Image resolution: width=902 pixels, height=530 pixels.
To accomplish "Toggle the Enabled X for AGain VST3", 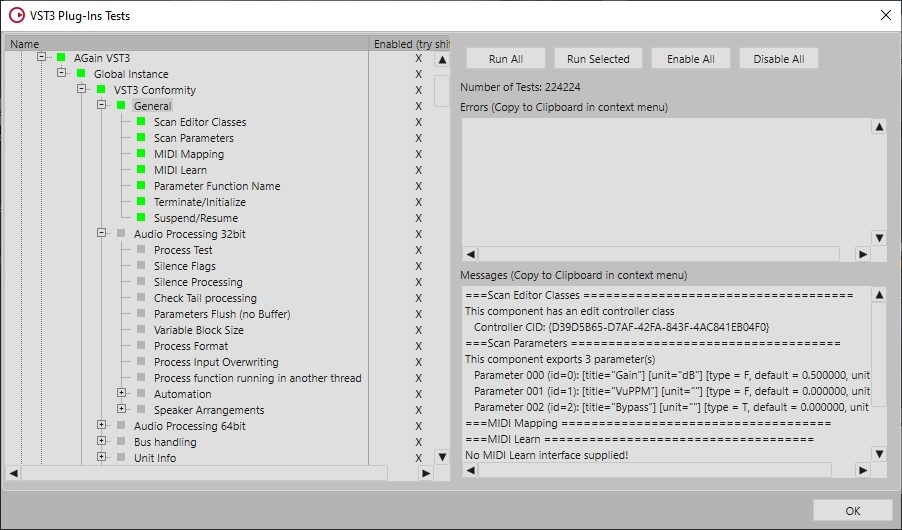I will click(418, 58).
